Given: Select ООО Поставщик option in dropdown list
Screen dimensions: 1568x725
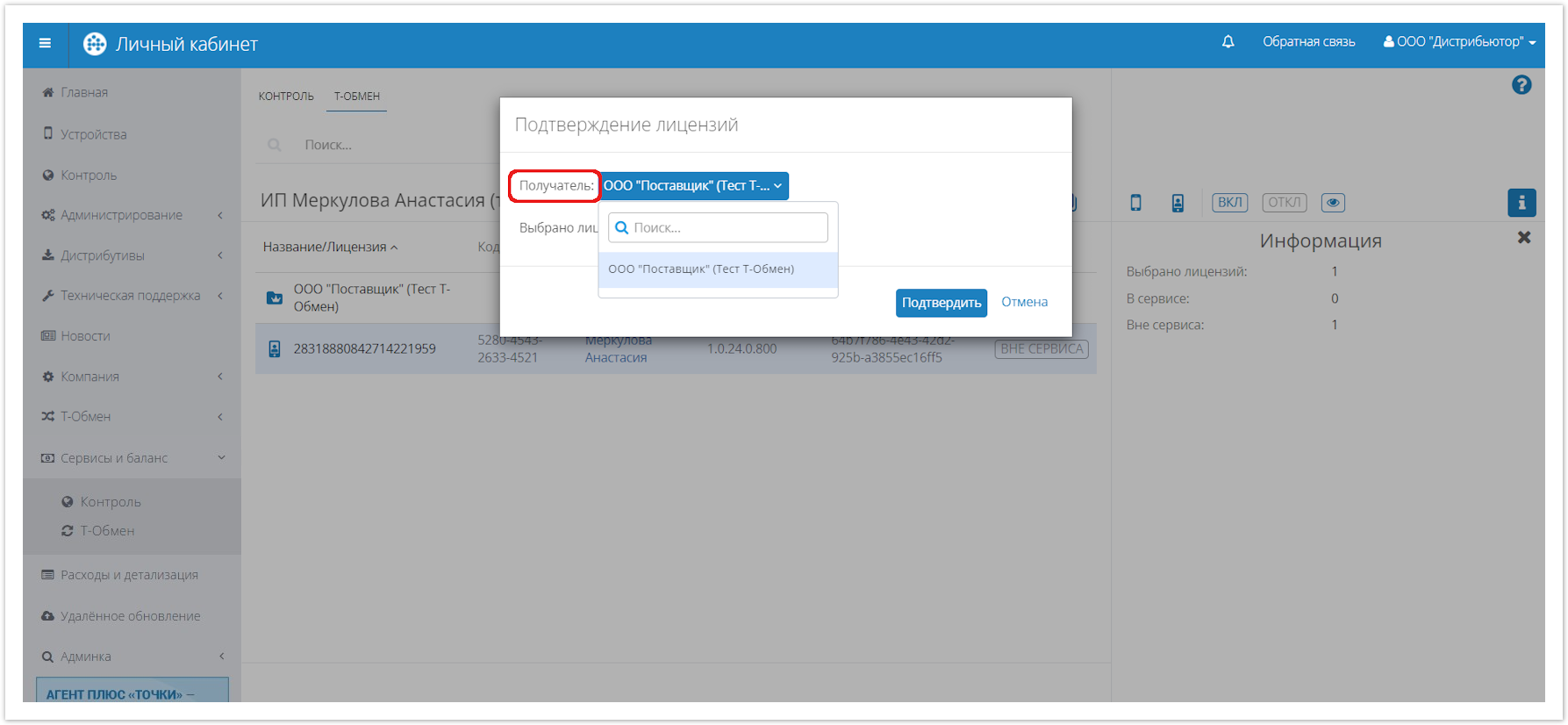Looking at the screenshot, I should [x=701, y=269].
